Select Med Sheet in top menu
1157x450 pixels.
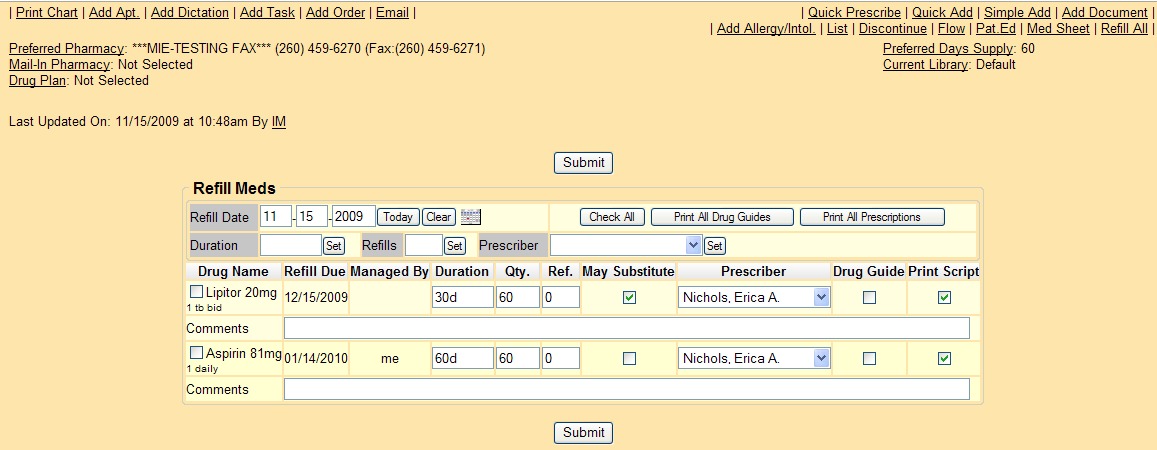1058,29
